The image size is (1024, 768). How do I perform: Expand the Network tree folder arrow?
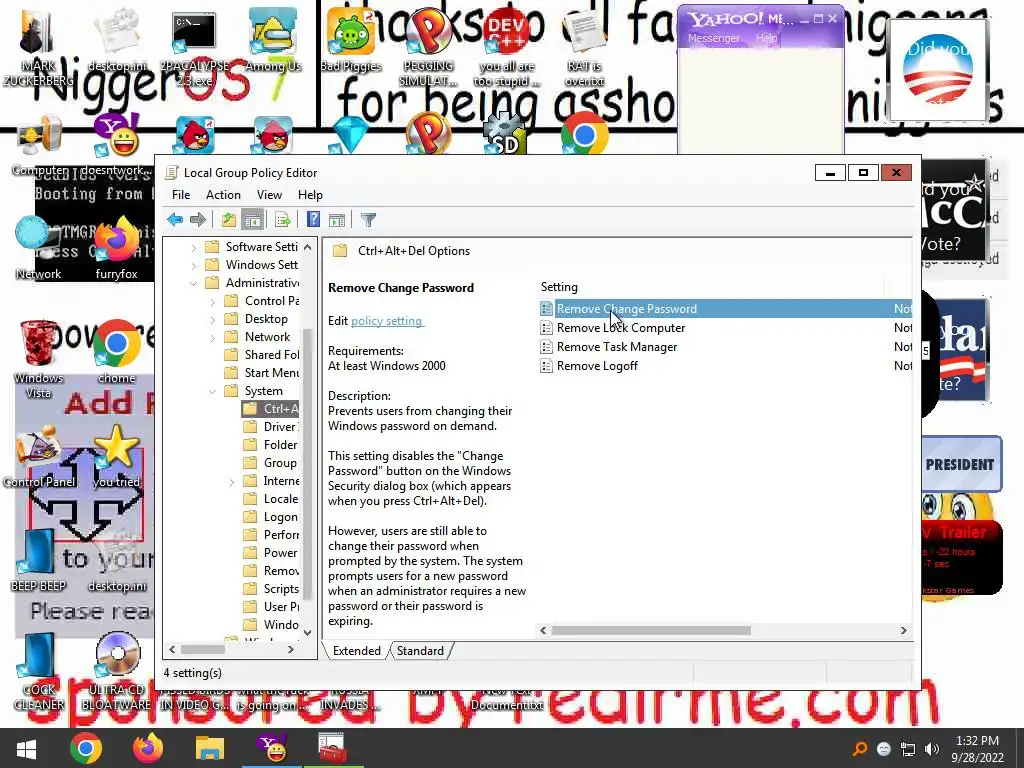212,337
